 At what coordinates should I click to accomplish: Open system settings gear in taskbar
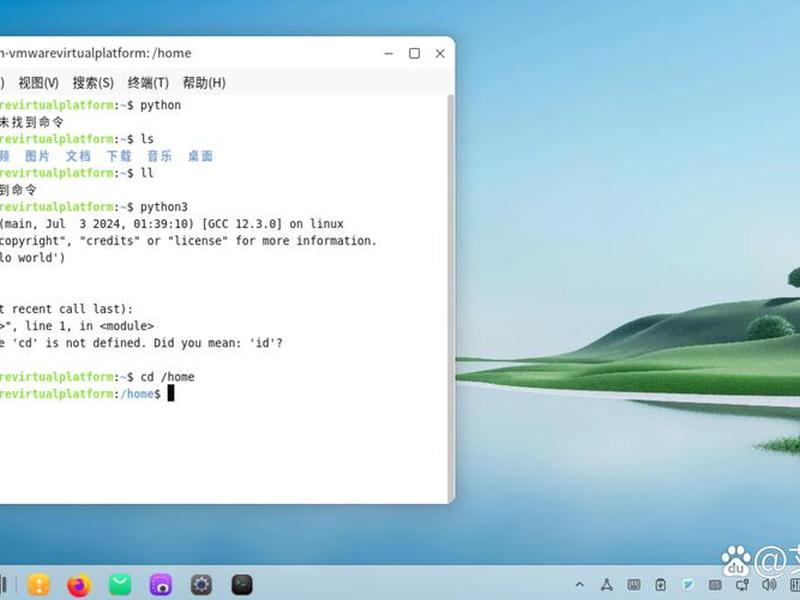(202, 585)
